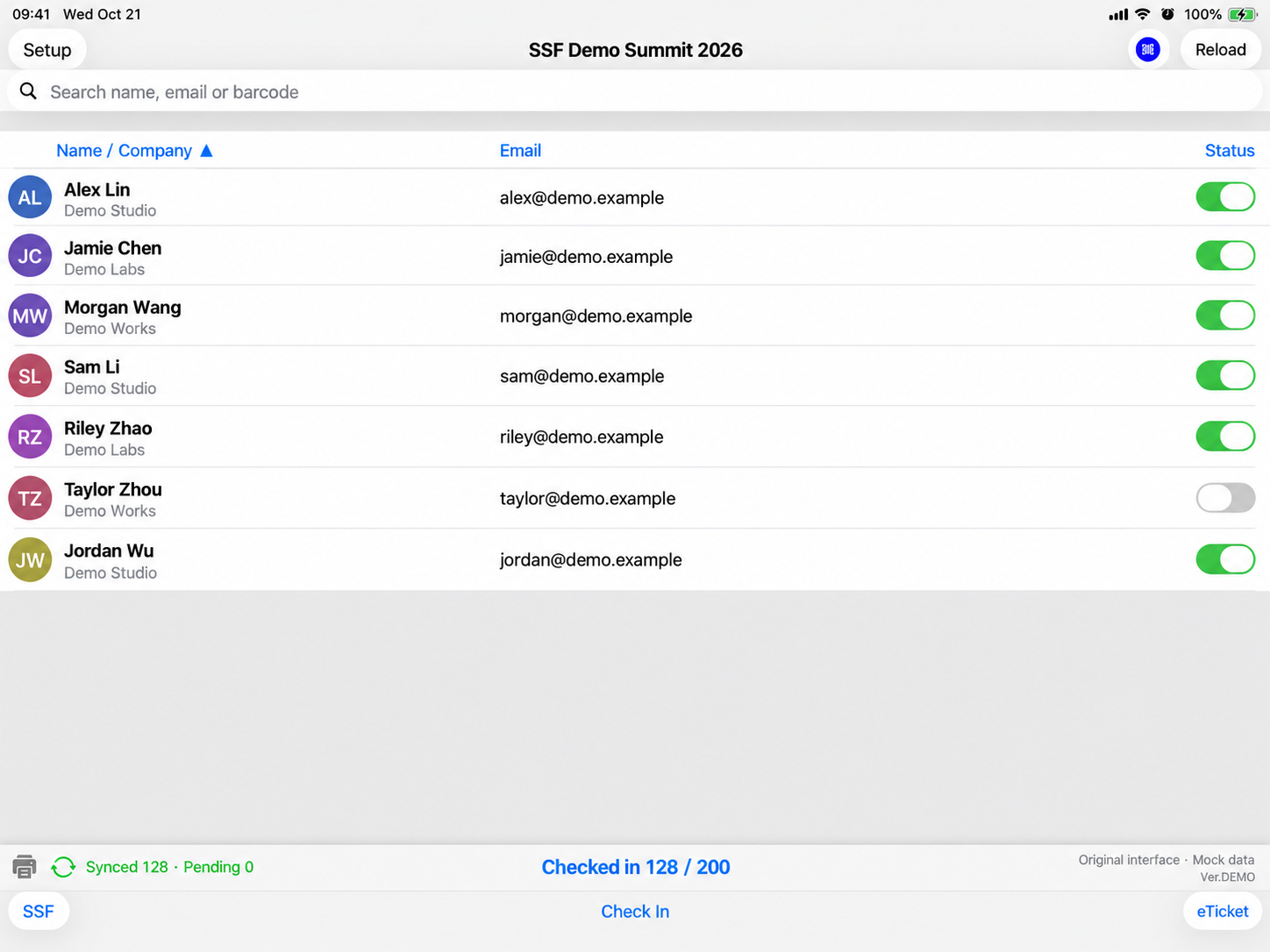
Task: Toggle Alex Lin's check-in status off
Action: pos(1225,197)
